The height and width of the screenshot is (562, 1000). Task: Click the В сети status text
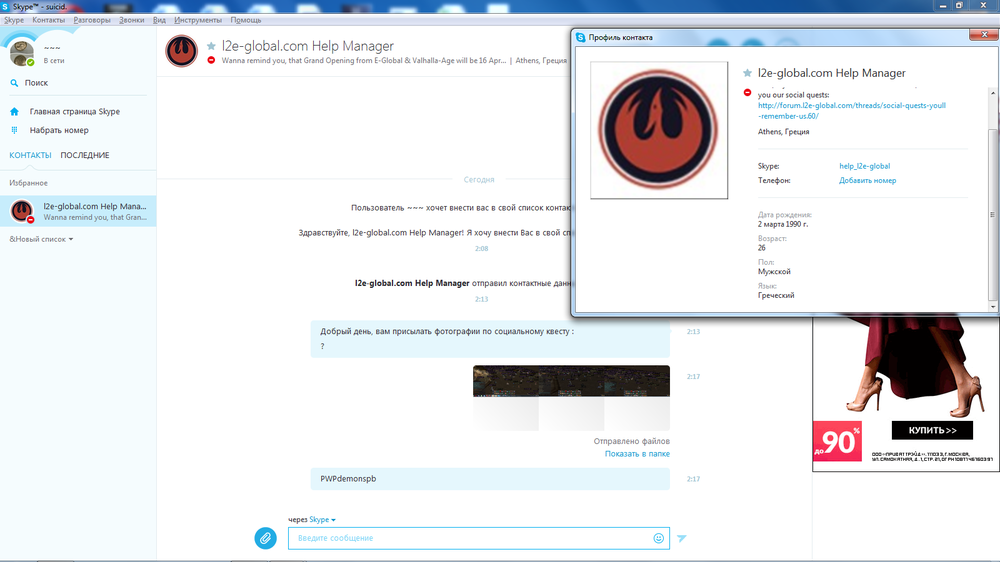[54, 61]
